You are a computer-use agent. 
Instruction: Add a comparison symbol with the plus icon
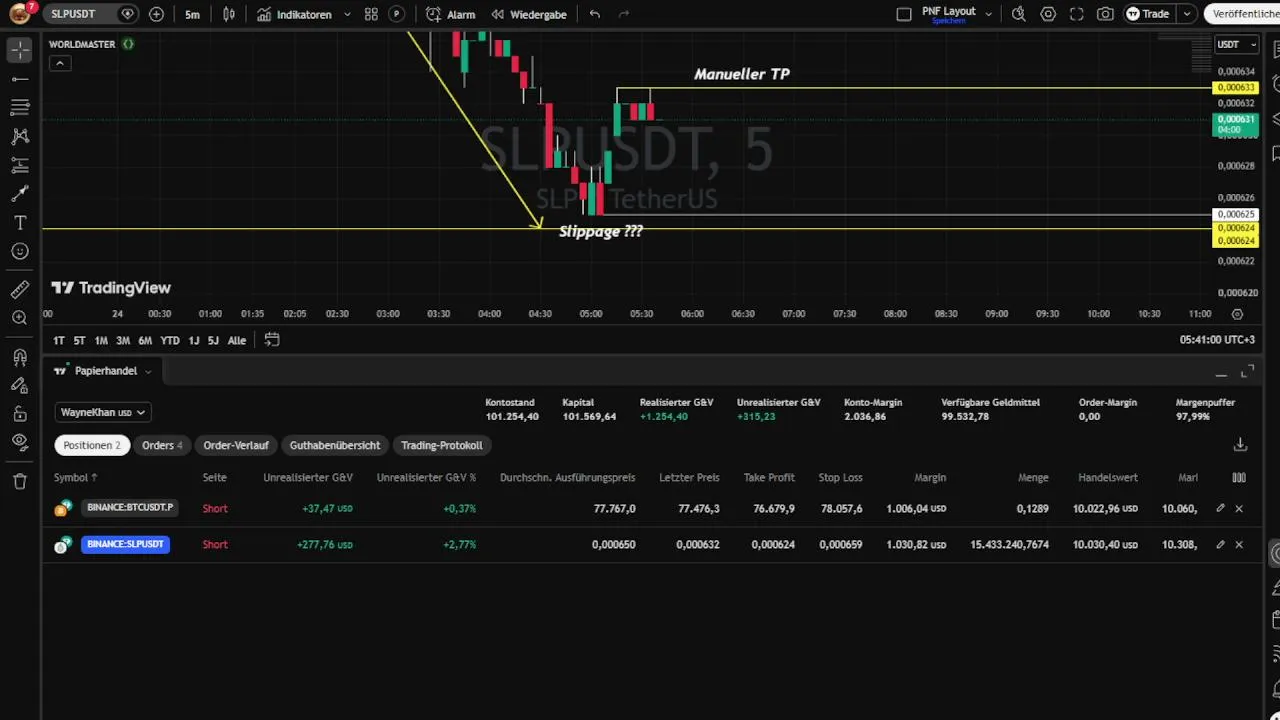156,14
